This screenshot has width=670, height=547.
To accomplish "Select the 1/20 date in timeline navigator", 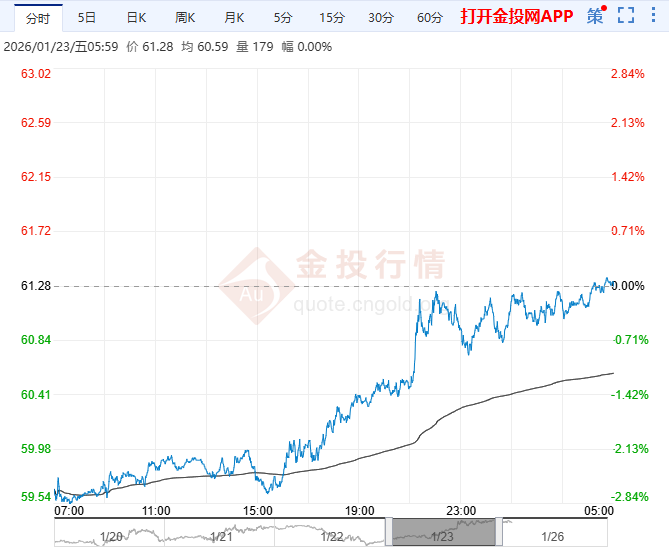I will point(111,536).
